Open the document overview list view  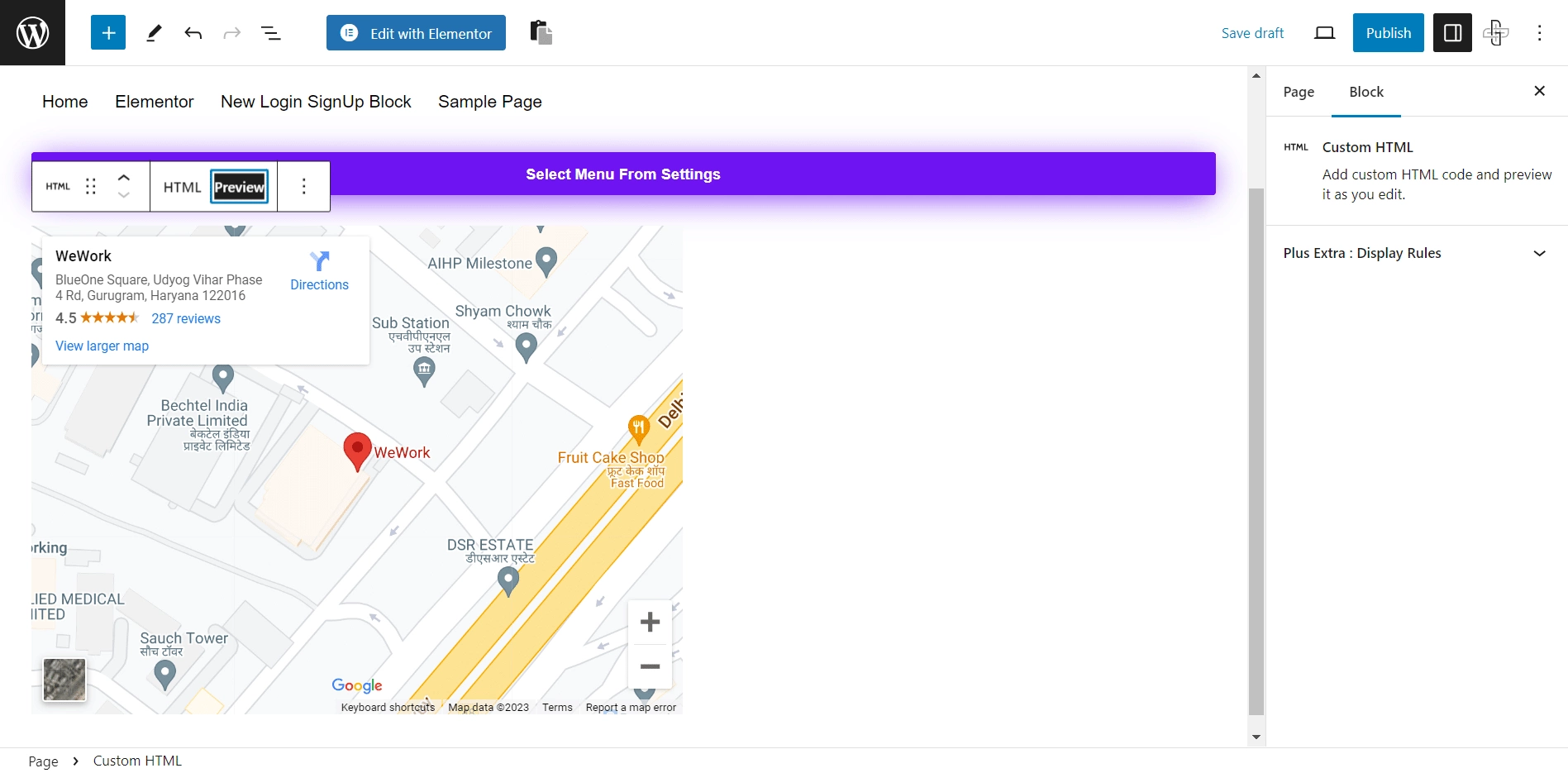click(271, 33)
